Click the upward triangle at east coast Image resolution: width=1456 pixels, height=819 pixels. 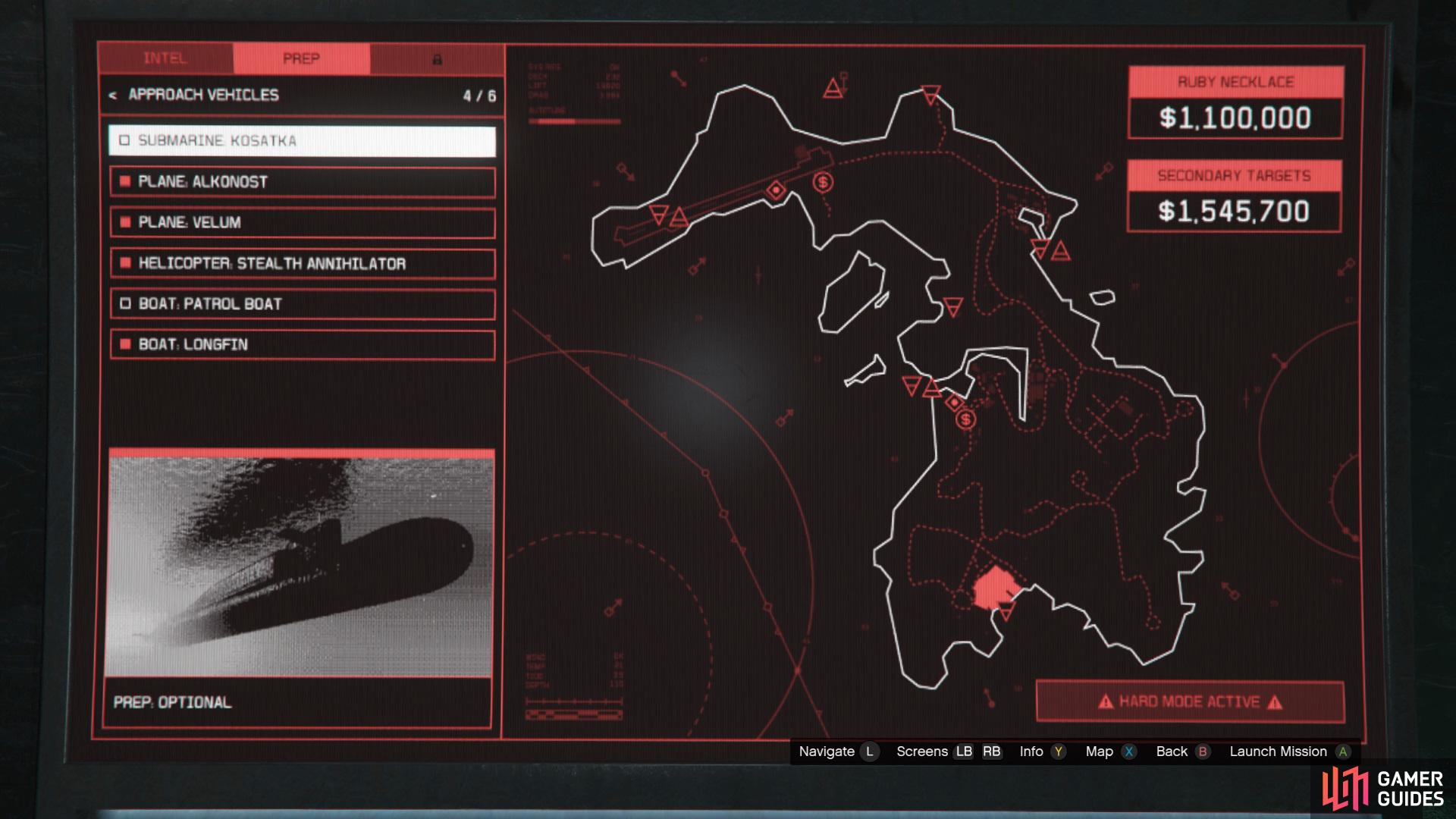1060,250
